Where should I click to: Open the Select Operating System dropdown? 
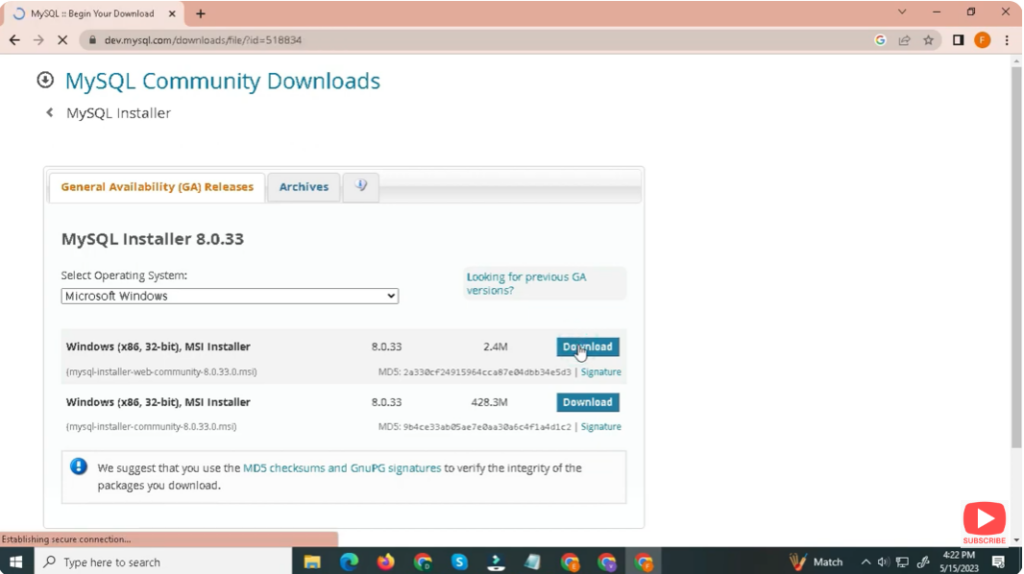pyautogui.click(x=229, y=296)
